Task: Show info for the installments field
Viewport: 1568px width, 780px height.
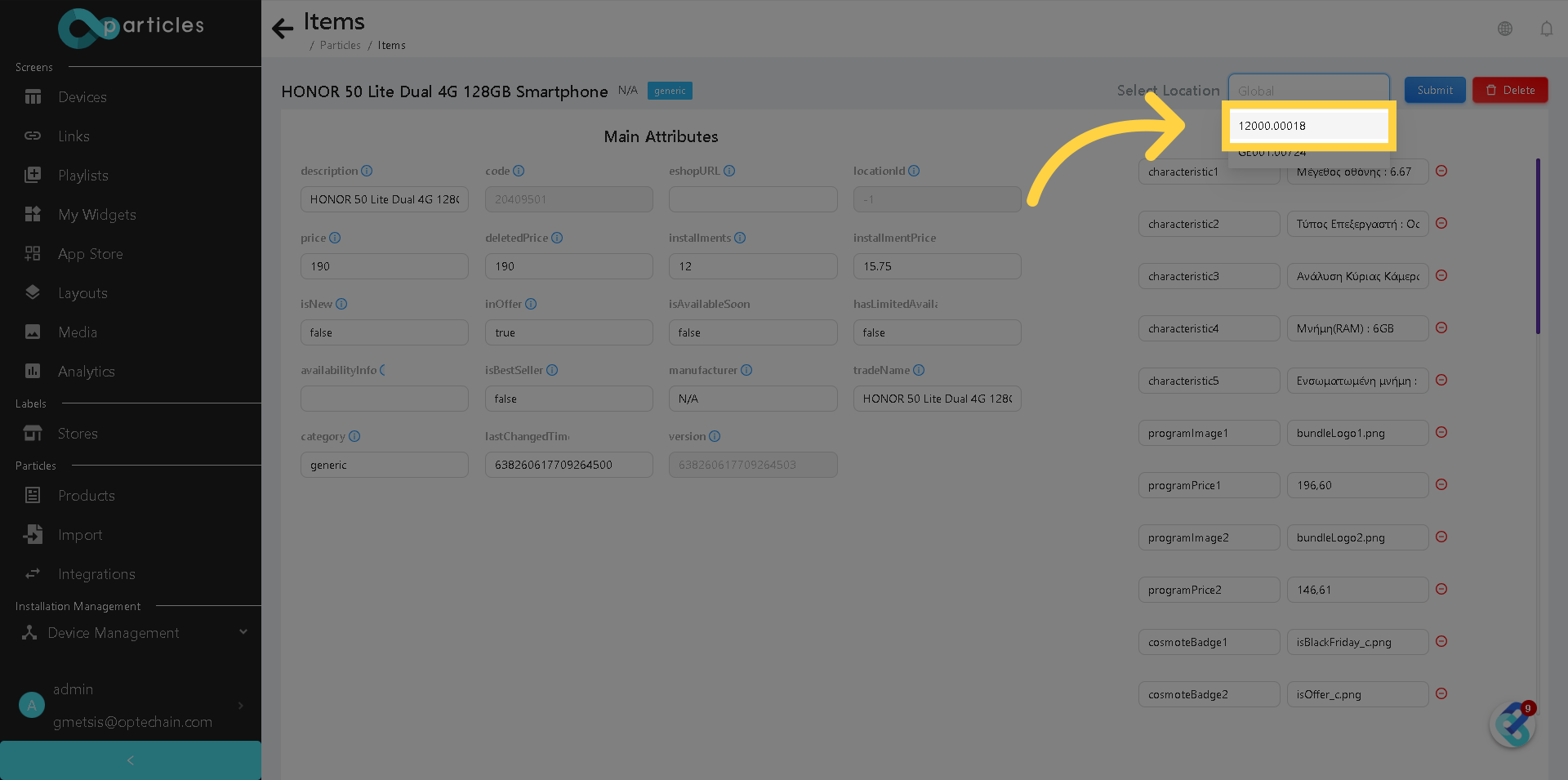Action: [740, 238]
